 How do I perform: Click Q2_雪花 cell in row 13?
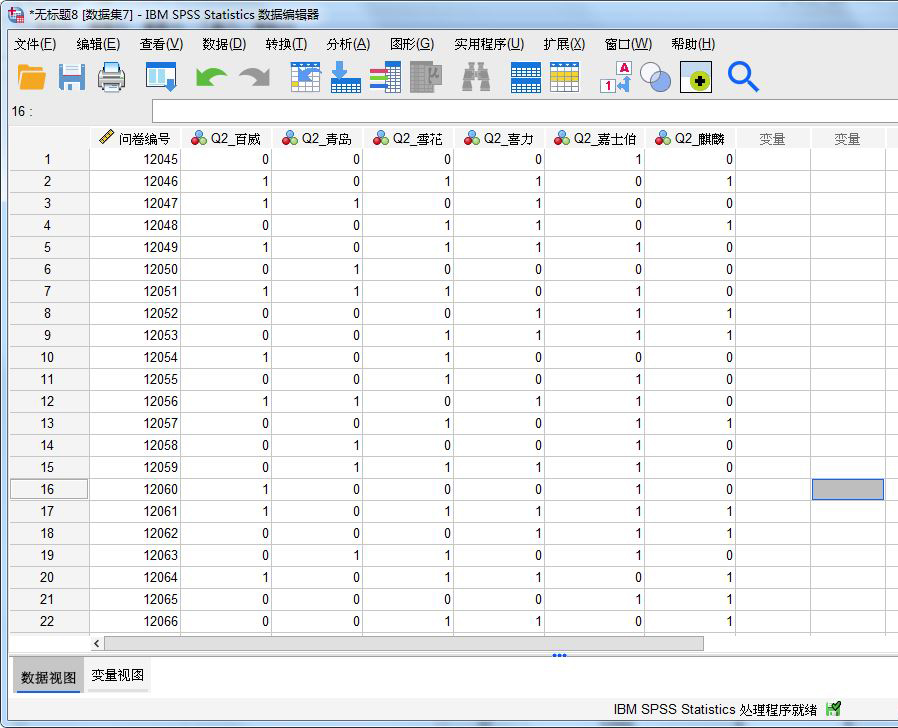[x=408, y=423]
